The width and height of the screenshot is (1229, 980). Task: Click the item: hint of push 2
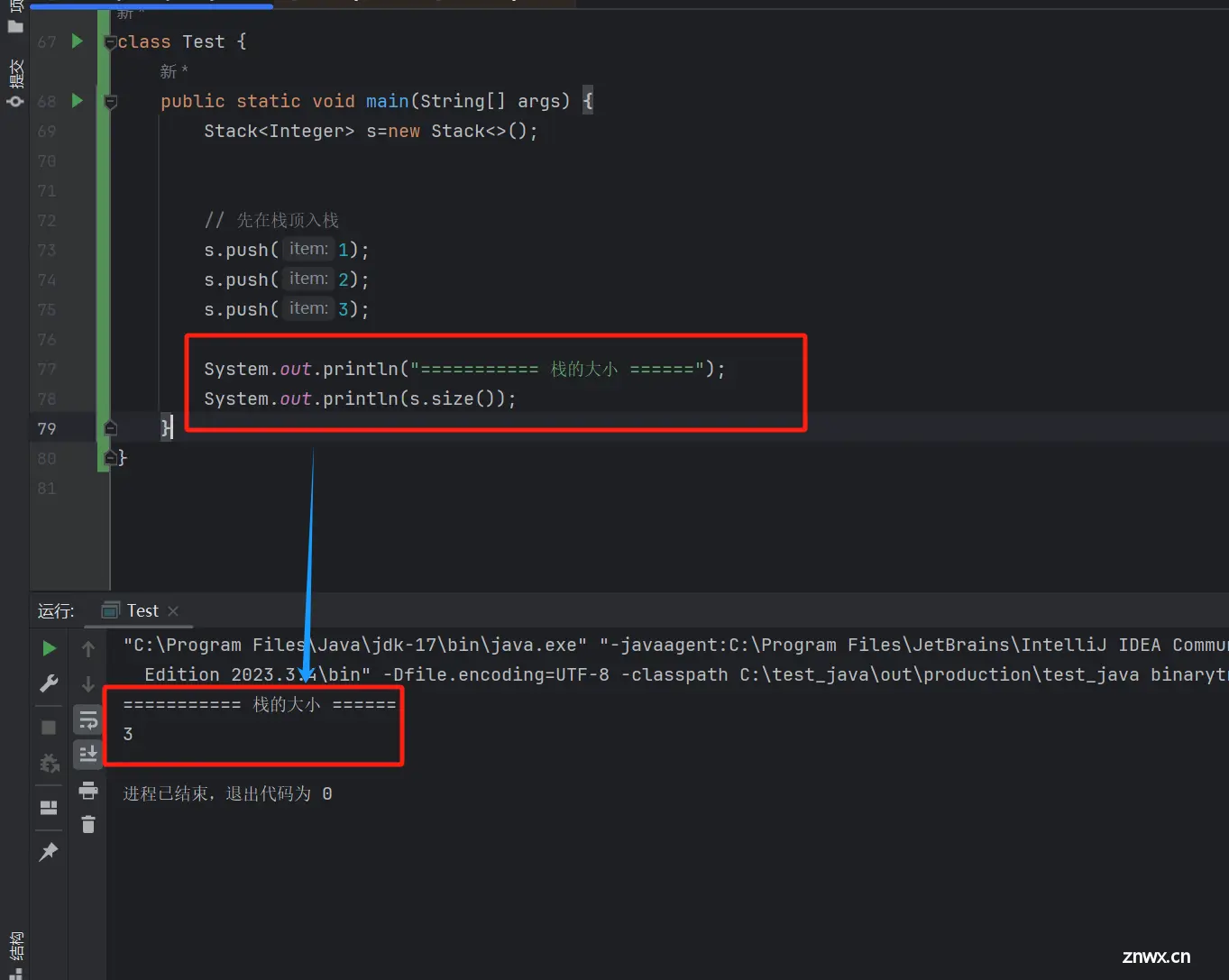(x=308, y=279)
